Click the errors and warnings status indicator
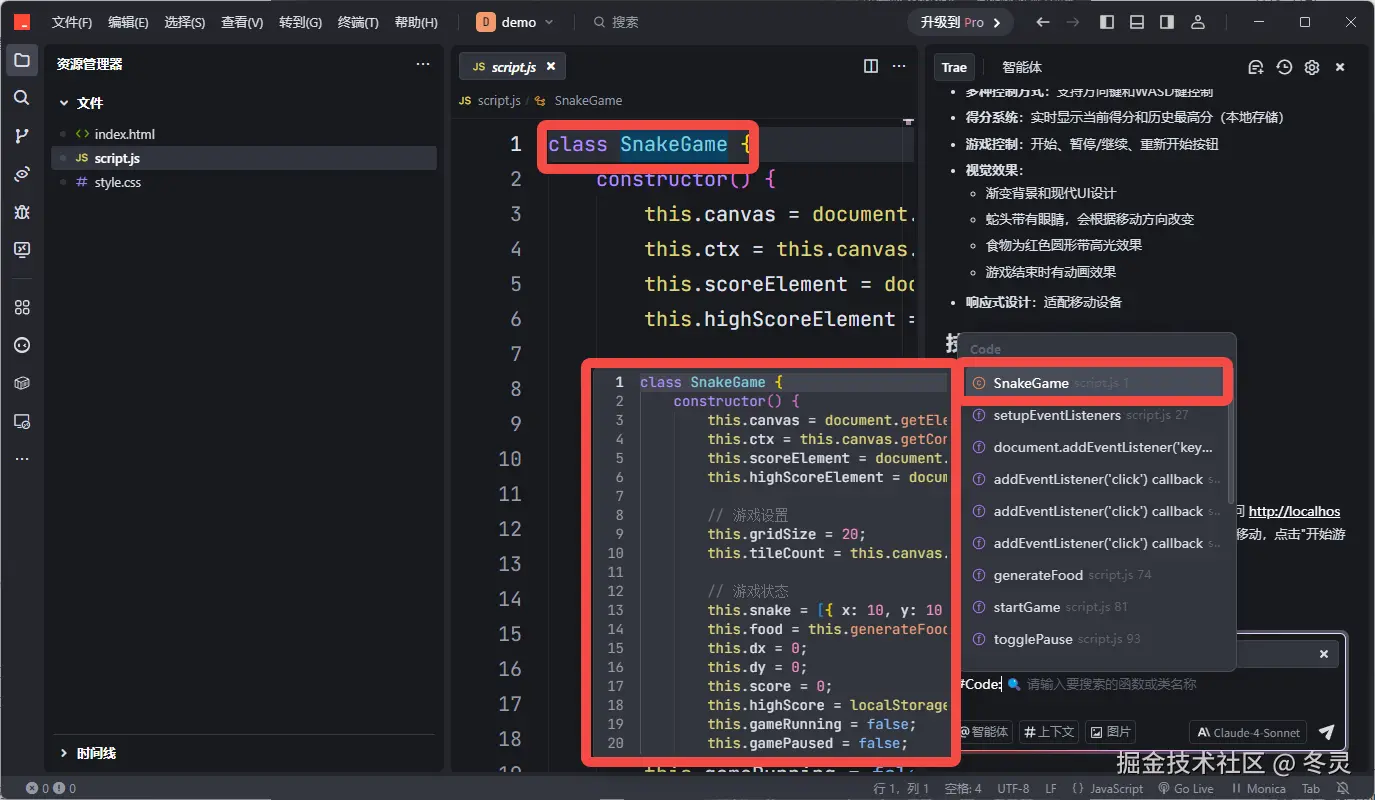 tap(51, 788)
